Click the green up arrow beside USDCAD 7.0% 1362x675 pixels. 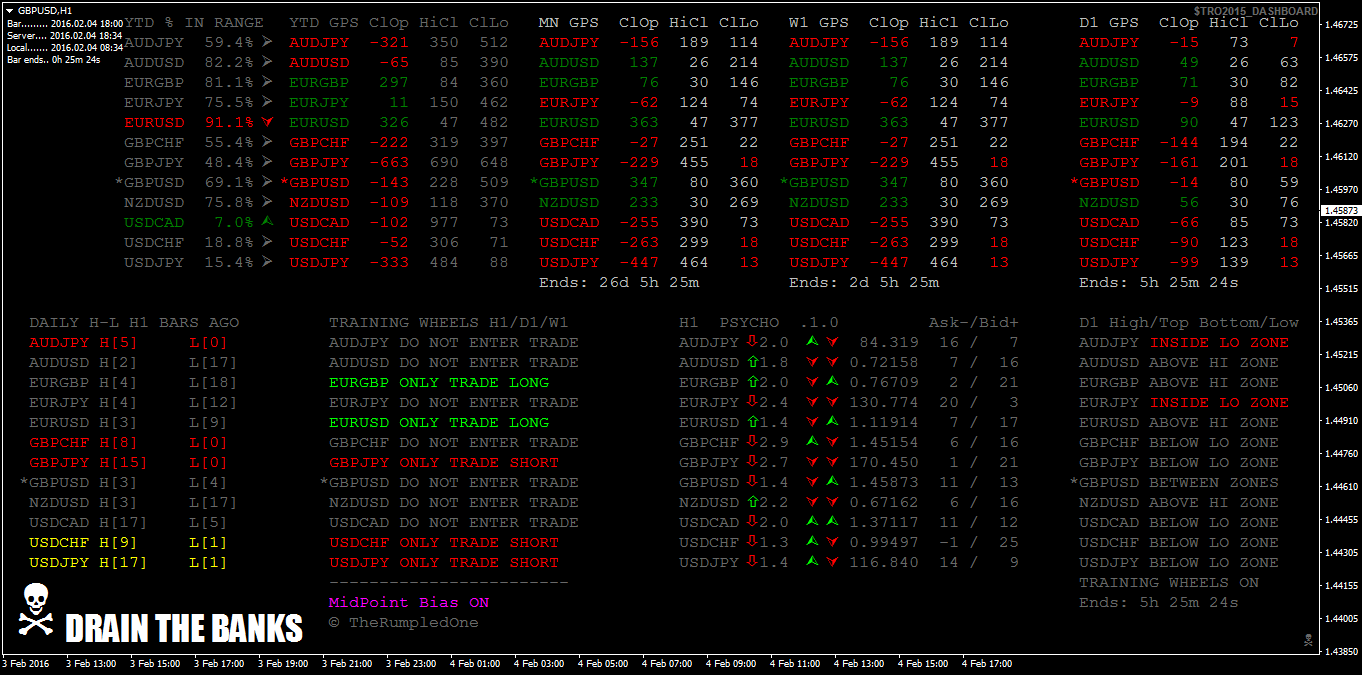[x=266, y=222]
